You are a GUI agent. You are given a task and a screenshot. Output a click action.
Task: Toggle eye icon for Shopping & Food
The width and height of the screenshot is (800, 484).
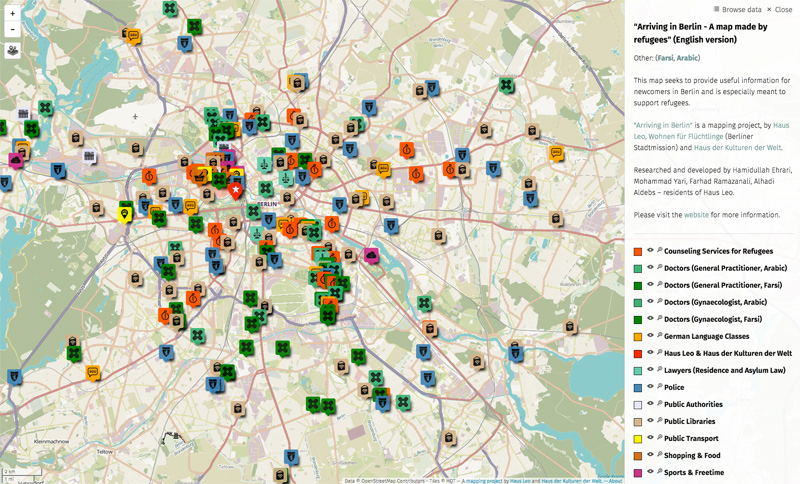(x=650, y=455)
